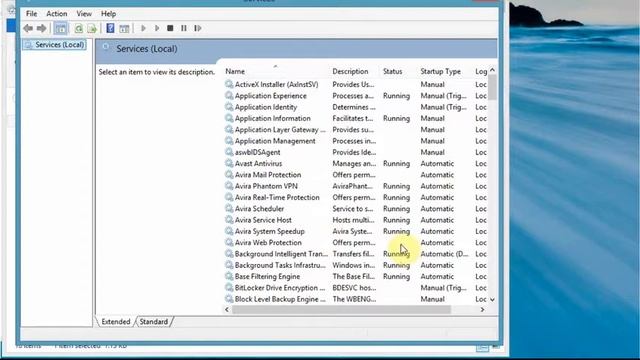640x360 pixels.
Task: Click the aswbIDSAgent service gear icon
Action: click(x=229, y=152)
